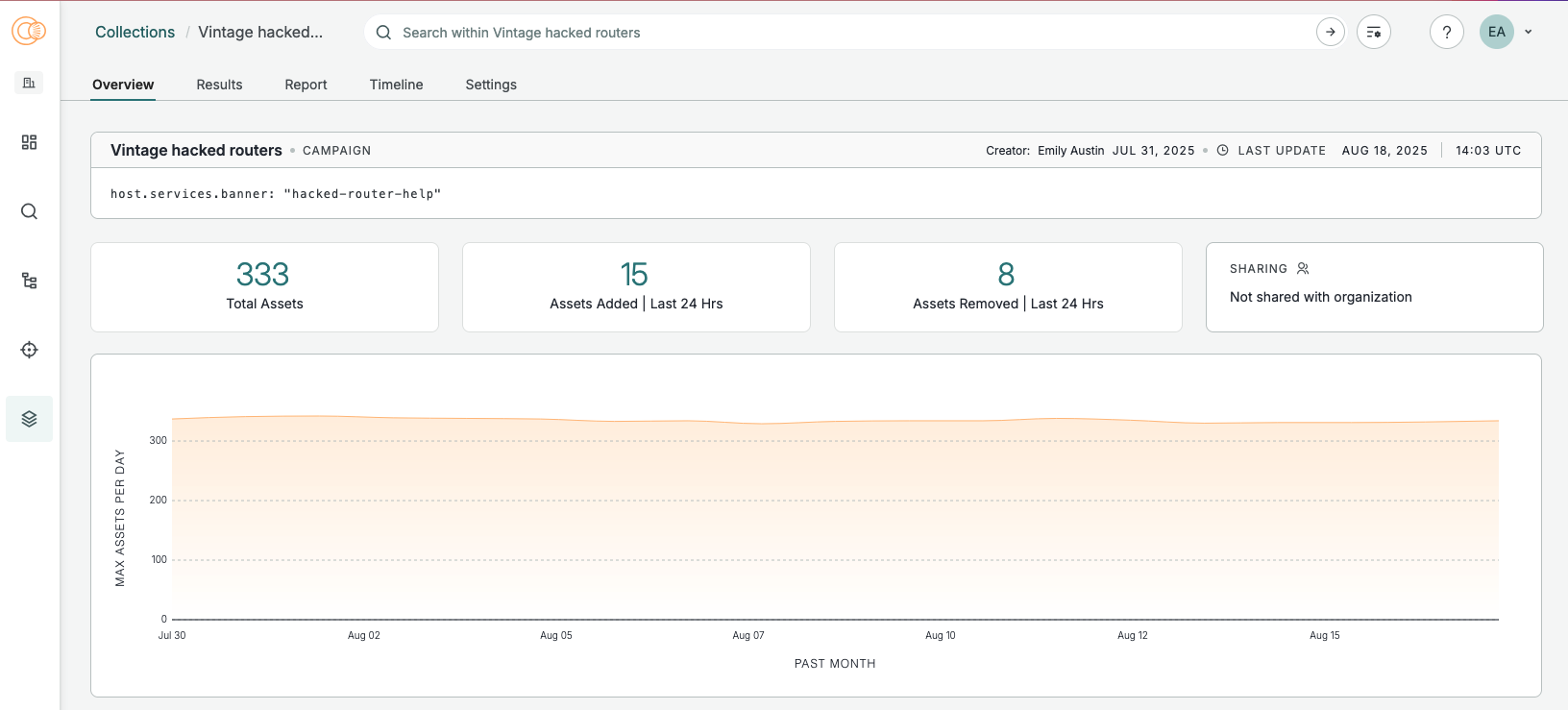1568x710 pixels.
Task: Open the dashboard grid icon in sidebar
Action: pos(29,142)
